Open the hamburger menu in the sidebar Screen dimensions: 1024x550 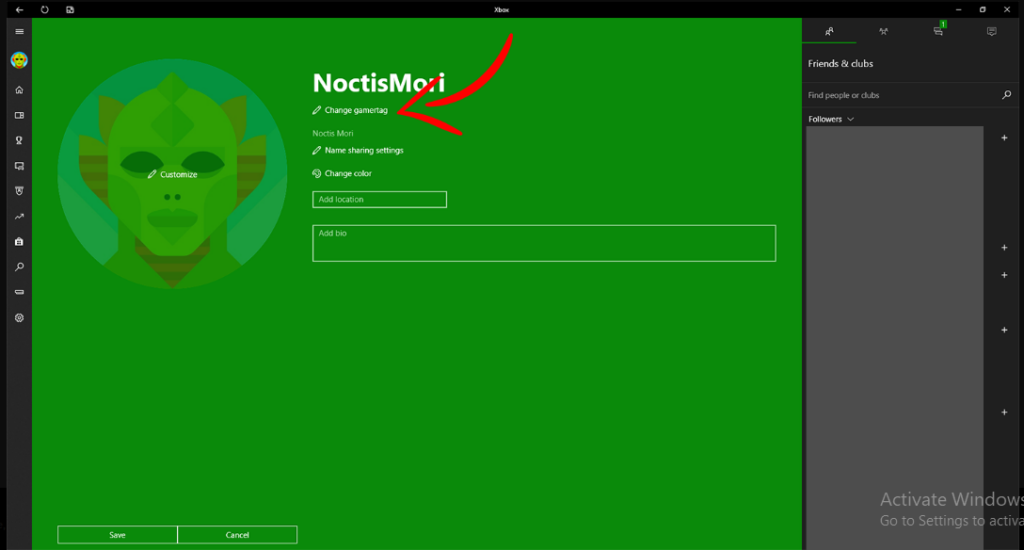click(19, 31)
